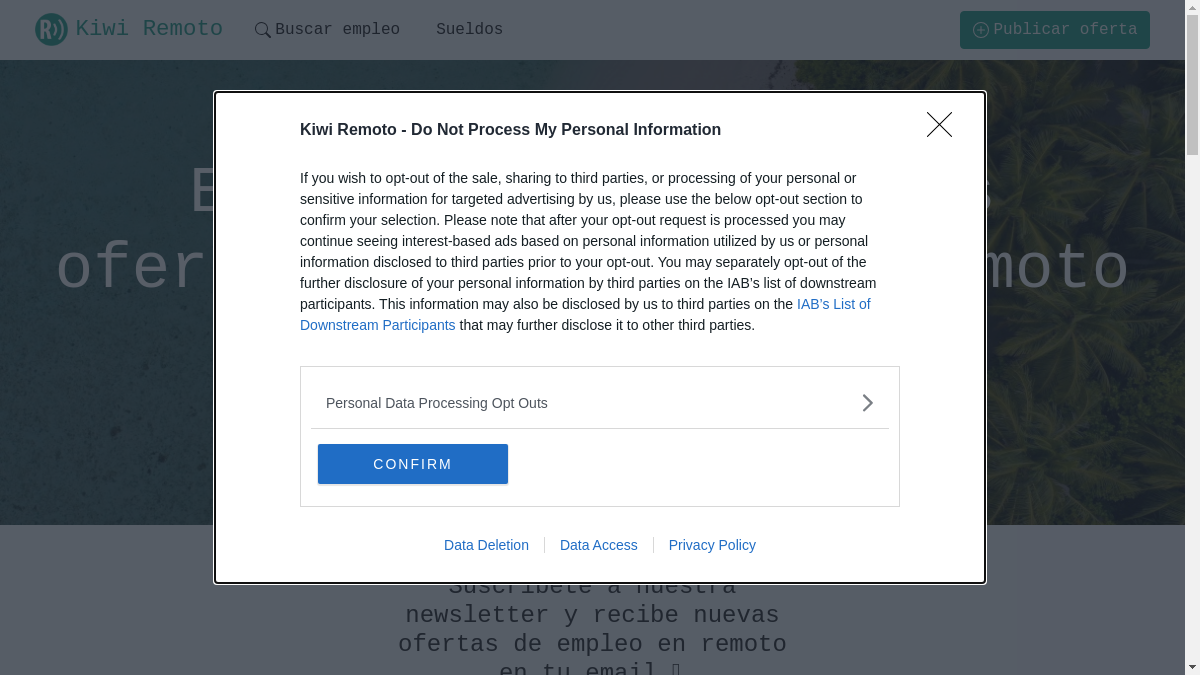Screen dimensions: 1200x675
Task: Open the Sueldos menu item
Action: [469, 30]
